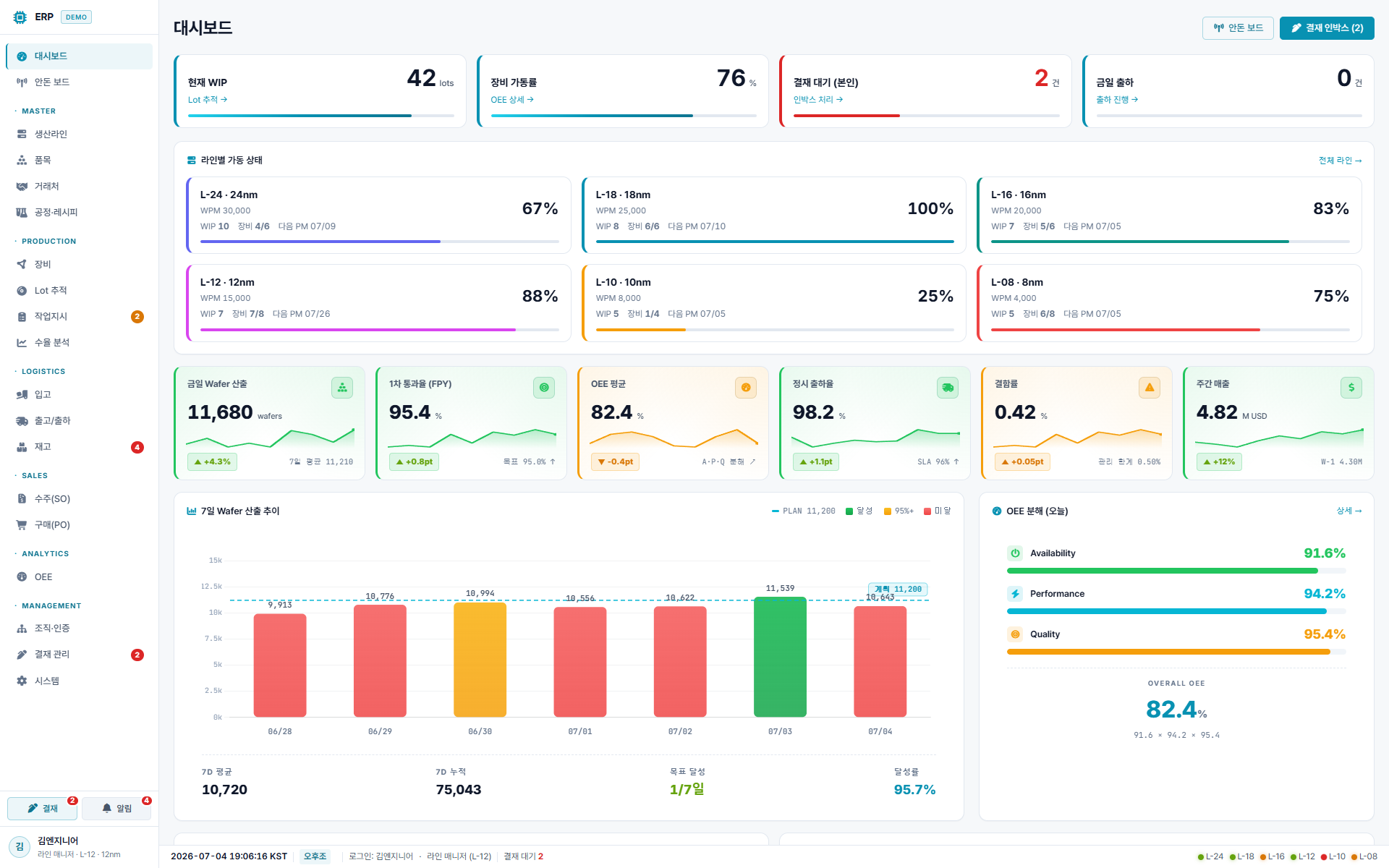Screen dimensions: 1389x868
Task: Click the dollar icon in 주간 매출 card
Action: point(1351,388)
